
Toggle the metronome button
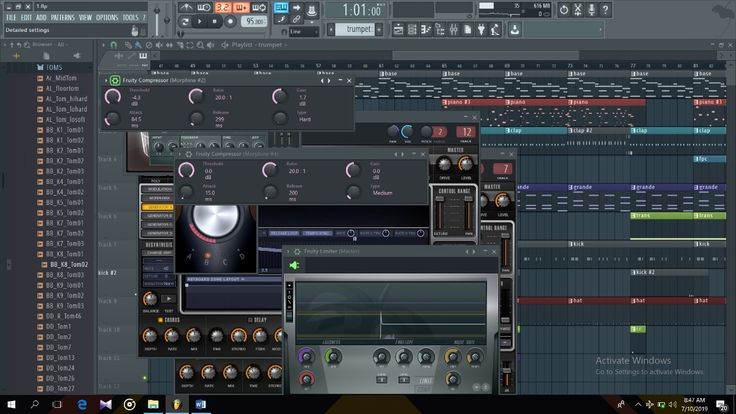click(186, 8)
